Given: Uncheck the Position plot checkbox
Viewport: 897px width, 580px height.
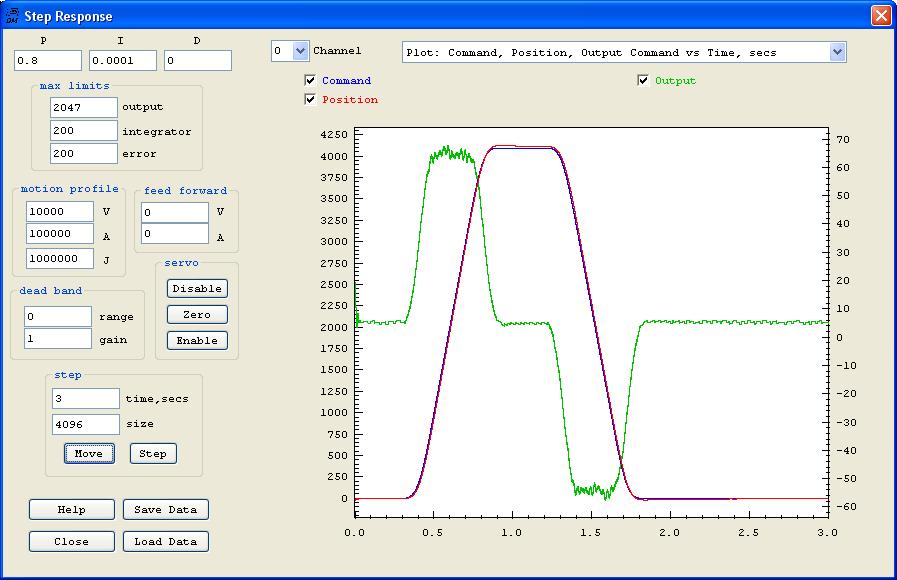Looking at the screenshot, I should (x=311, y=100).
